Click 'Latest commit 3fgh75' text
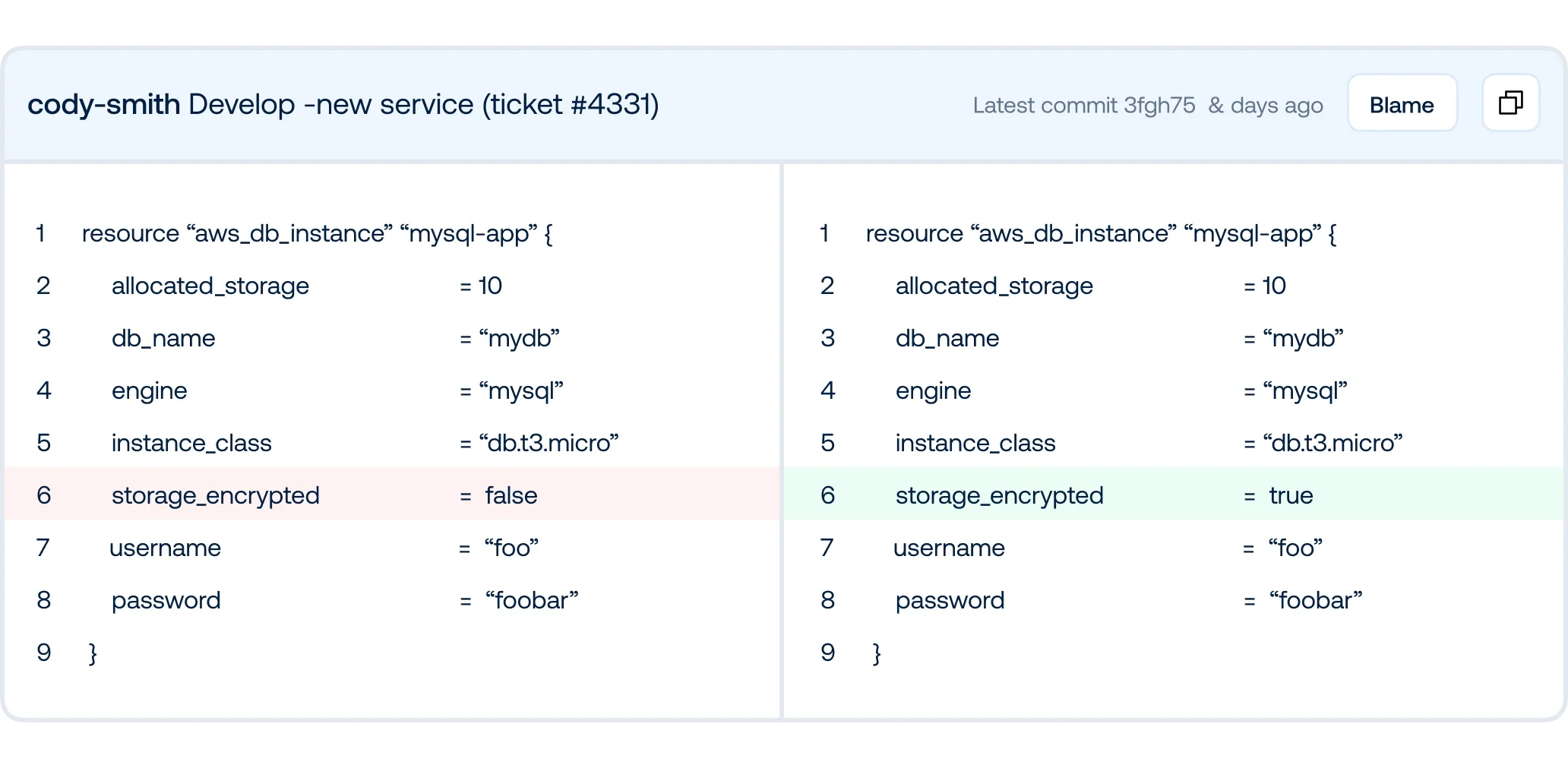1568x768 pixels. pyautogui.click(x=1084, y=105)
